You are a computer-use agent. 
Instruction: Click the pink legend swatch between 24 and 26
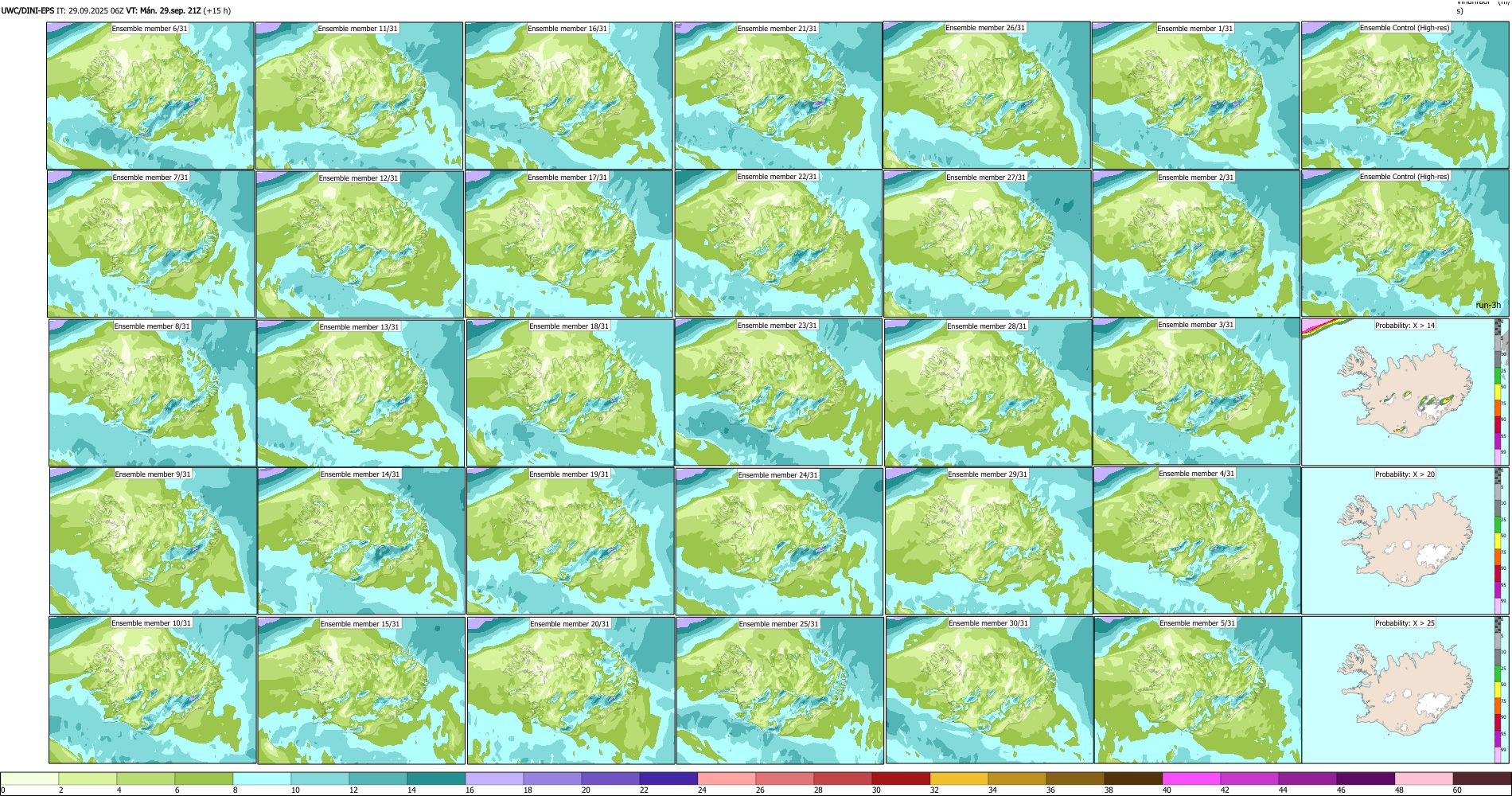pyautogui.click(x=727, y=778)
